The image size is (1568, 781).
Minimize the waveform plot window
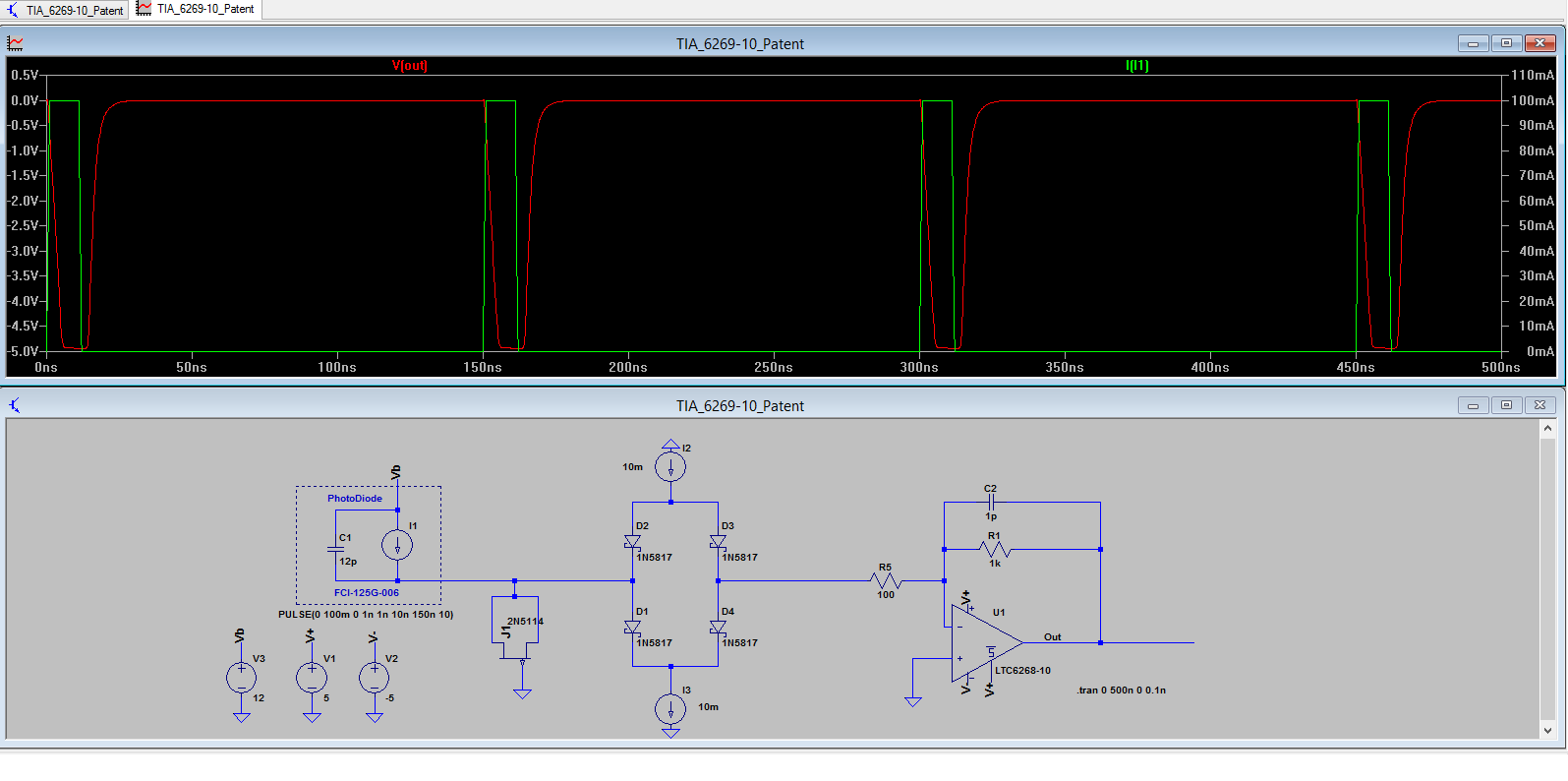click(x=1473, y=43)
